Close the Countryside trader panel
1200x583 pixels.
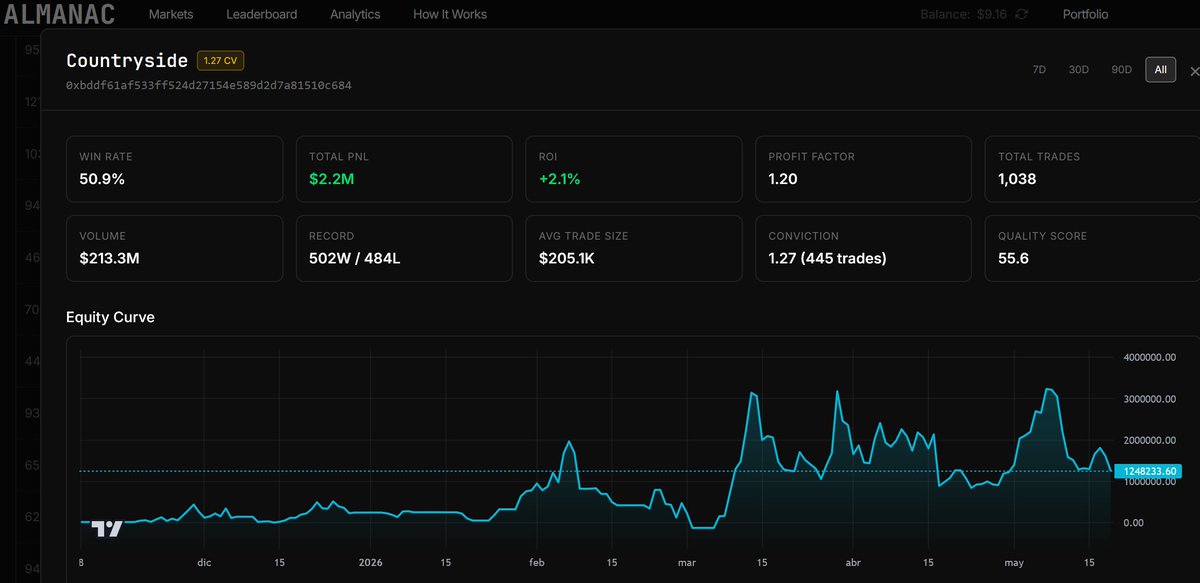point(1194,71)
